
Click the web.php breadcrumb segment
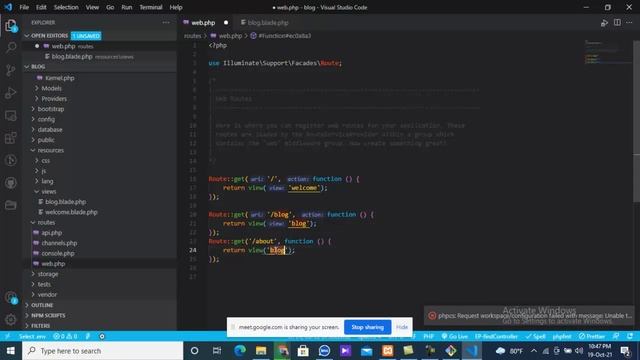pos(230,36)
